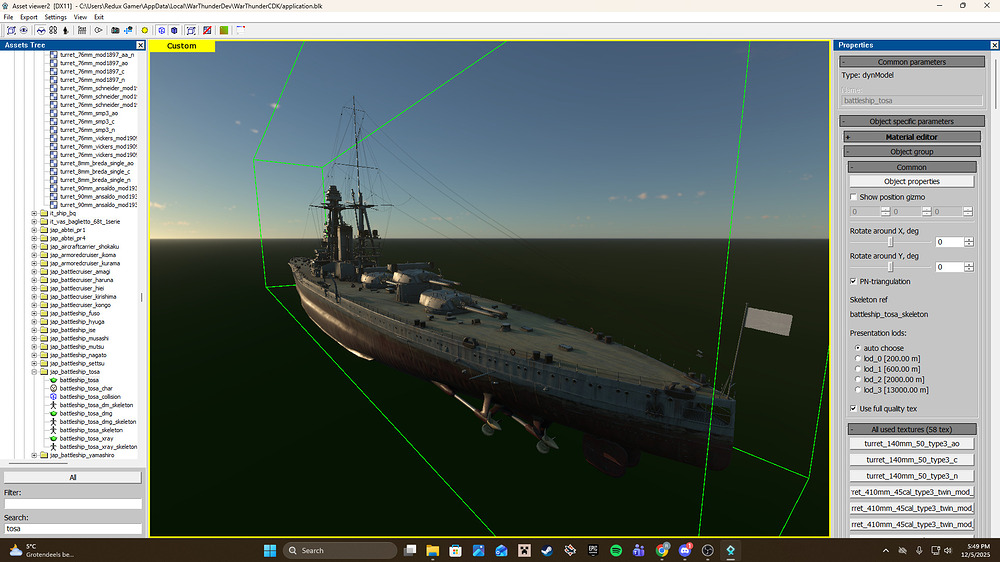This screenshot has height=562, width=1000.
Task: Open Steam from the Windows taskbar
Action: pos(547,550)
